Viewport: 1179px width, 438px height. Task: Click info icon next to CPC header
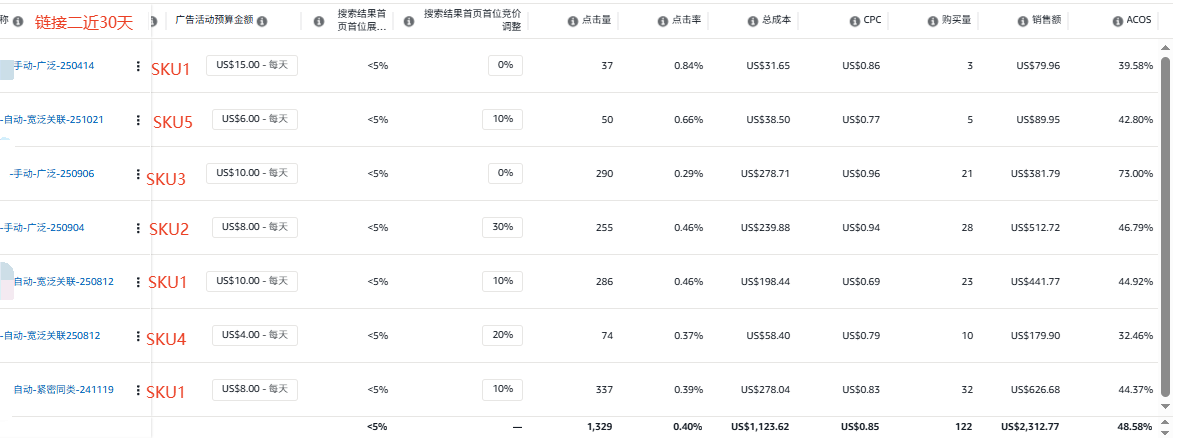click(x=855, y=21)
